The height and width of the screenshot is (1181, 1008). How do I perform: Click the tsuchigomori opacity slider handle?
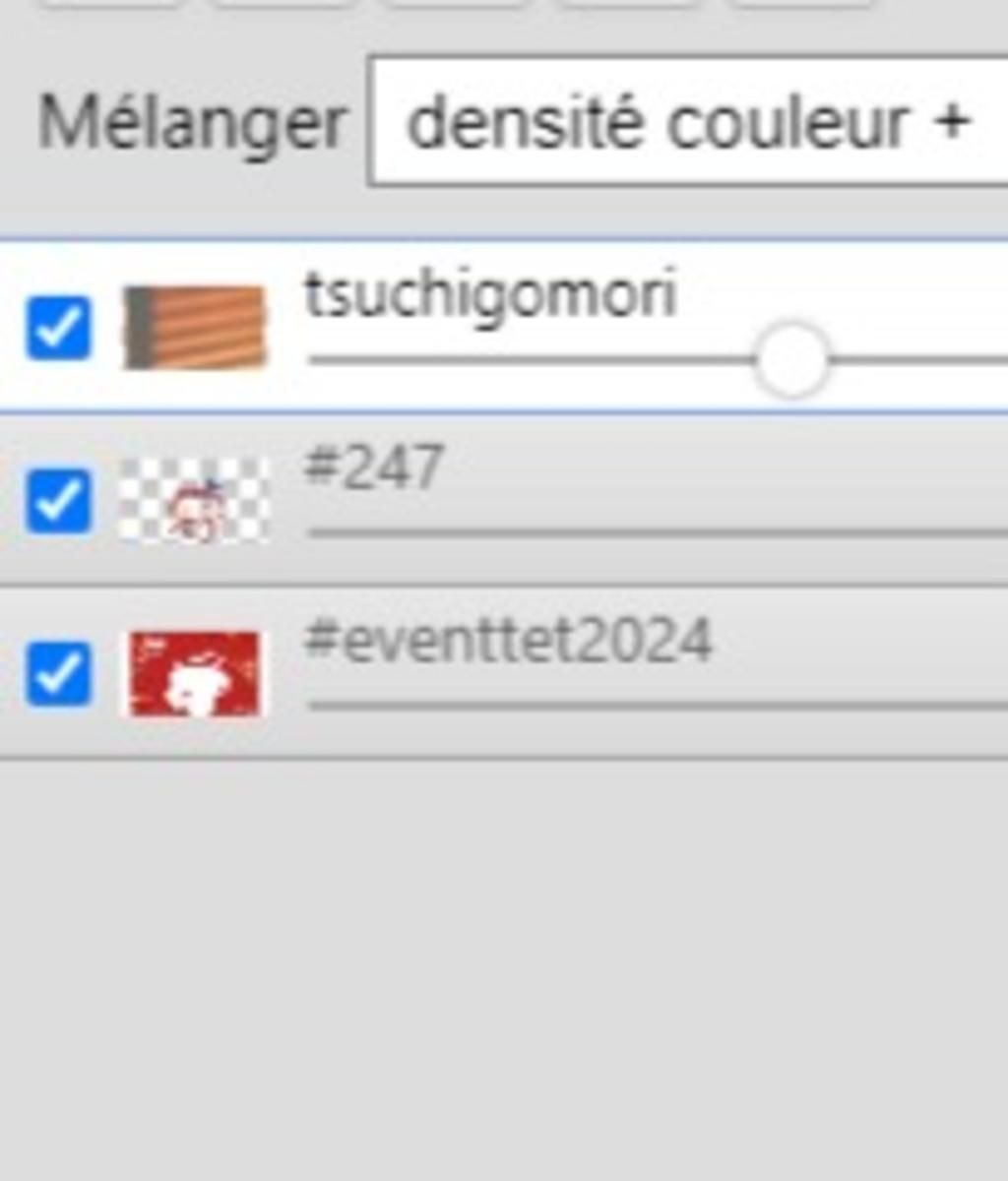(x=792, y=360)
